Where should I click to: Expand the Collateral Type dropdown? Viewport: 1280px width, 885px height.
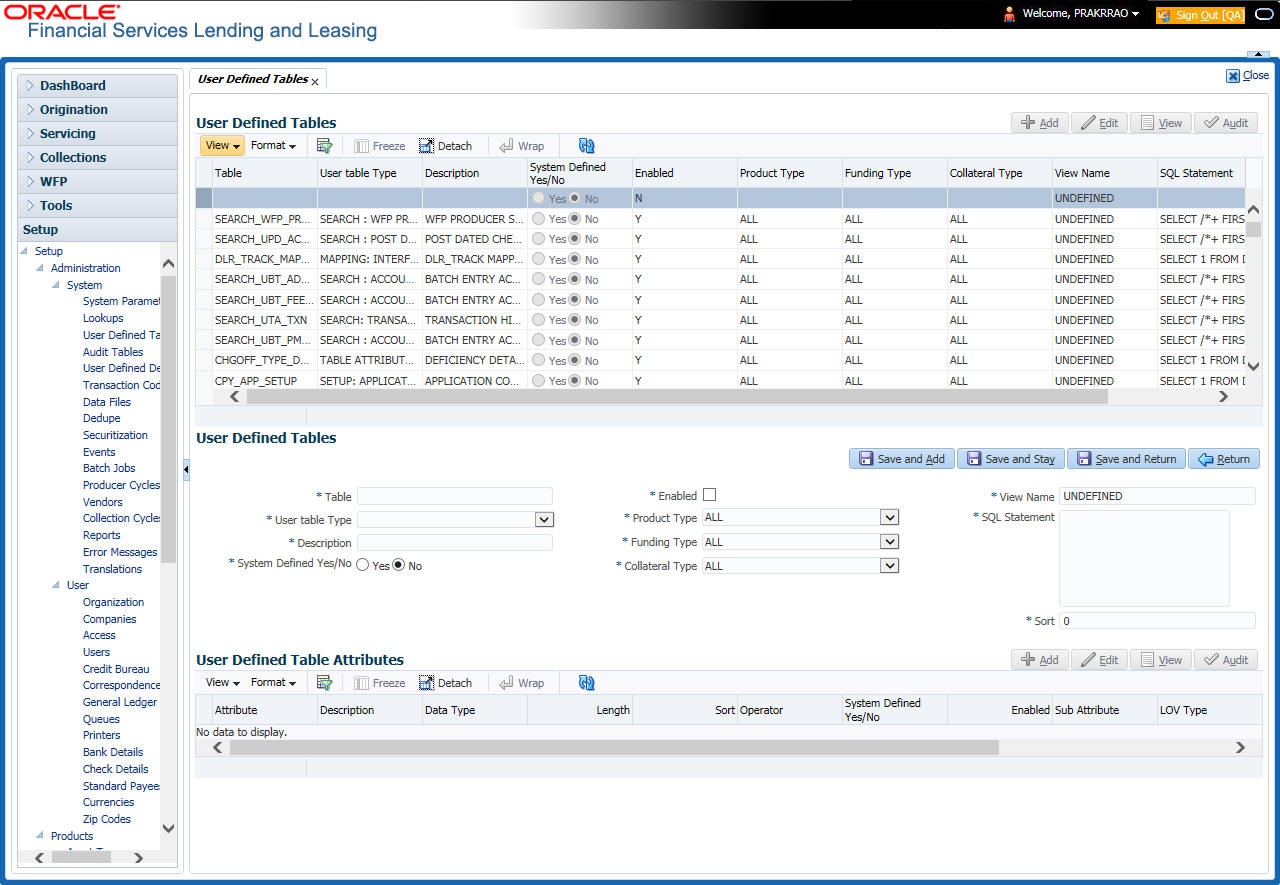coord(889,566)
